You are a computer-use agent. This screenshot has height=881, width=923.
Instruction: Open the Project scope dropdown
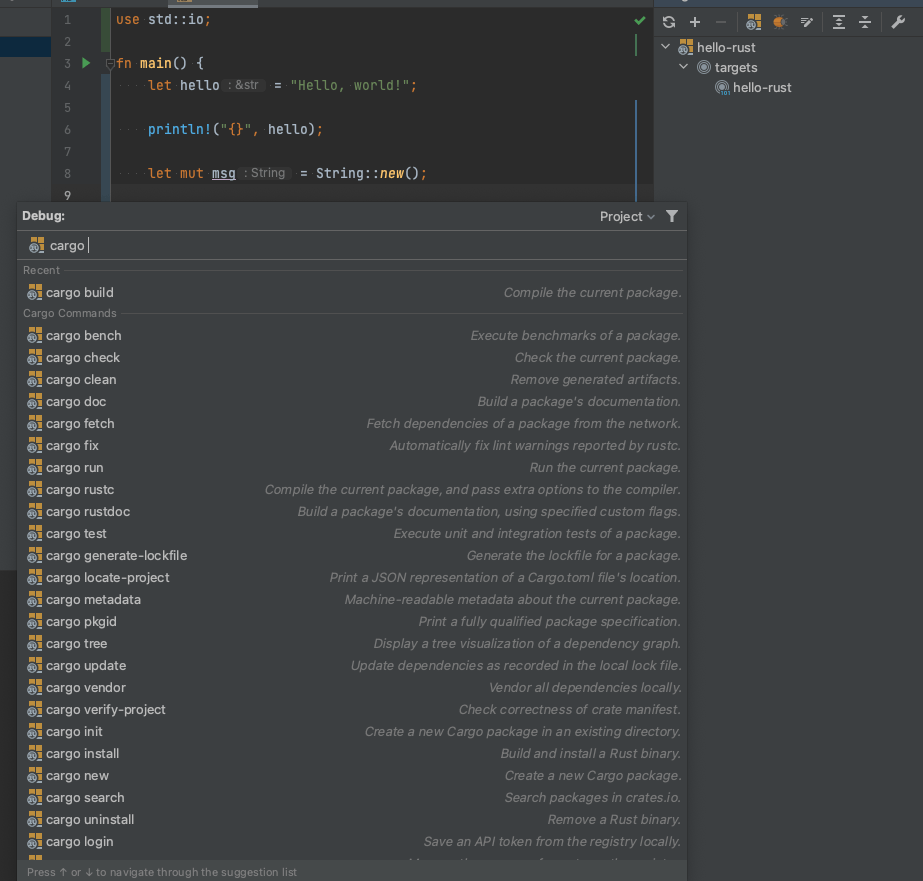click(x=627, y=217)
